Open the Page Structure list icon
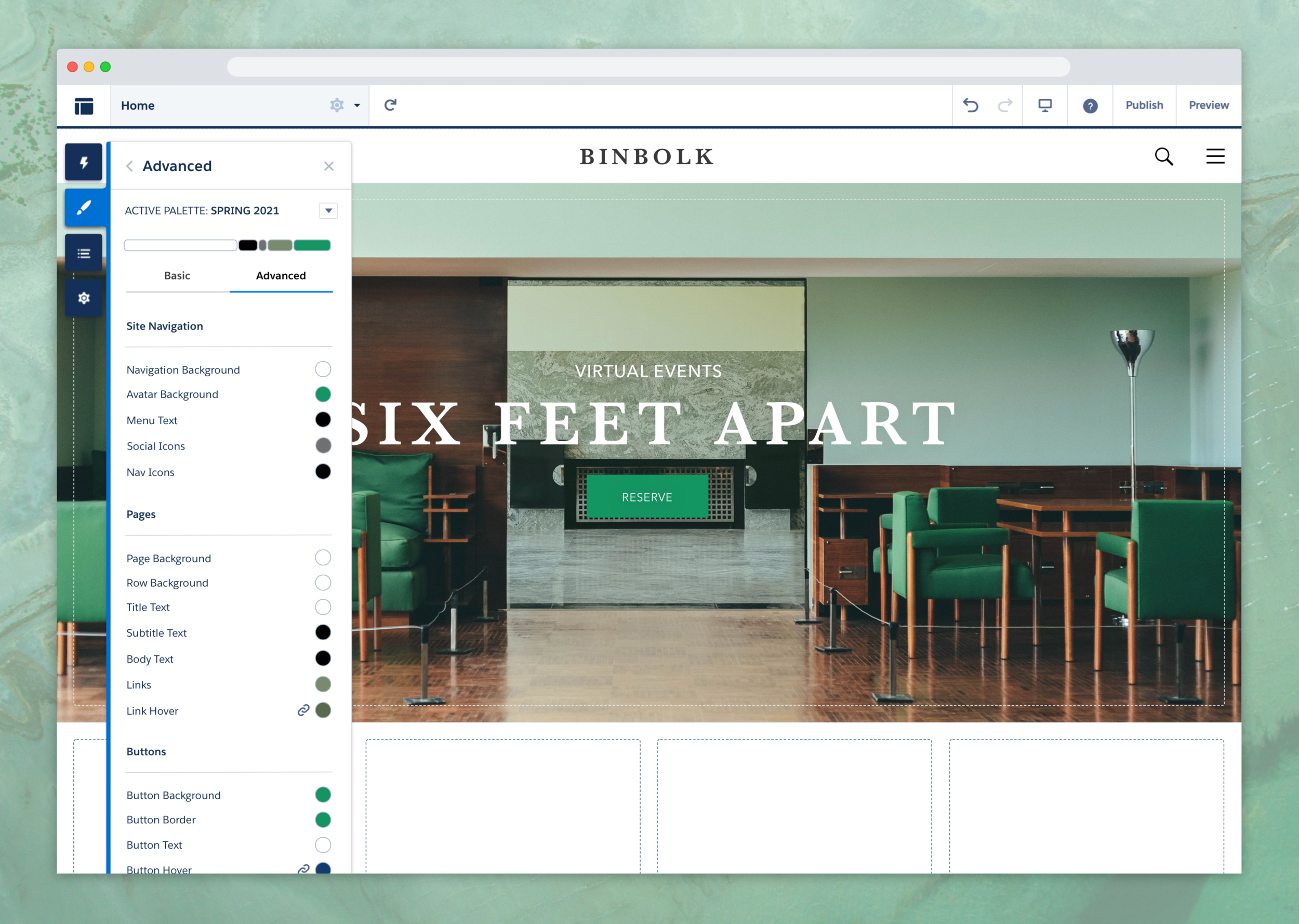Image resolution: width=1299 pixels, height=924 pixels. [84, 253]
